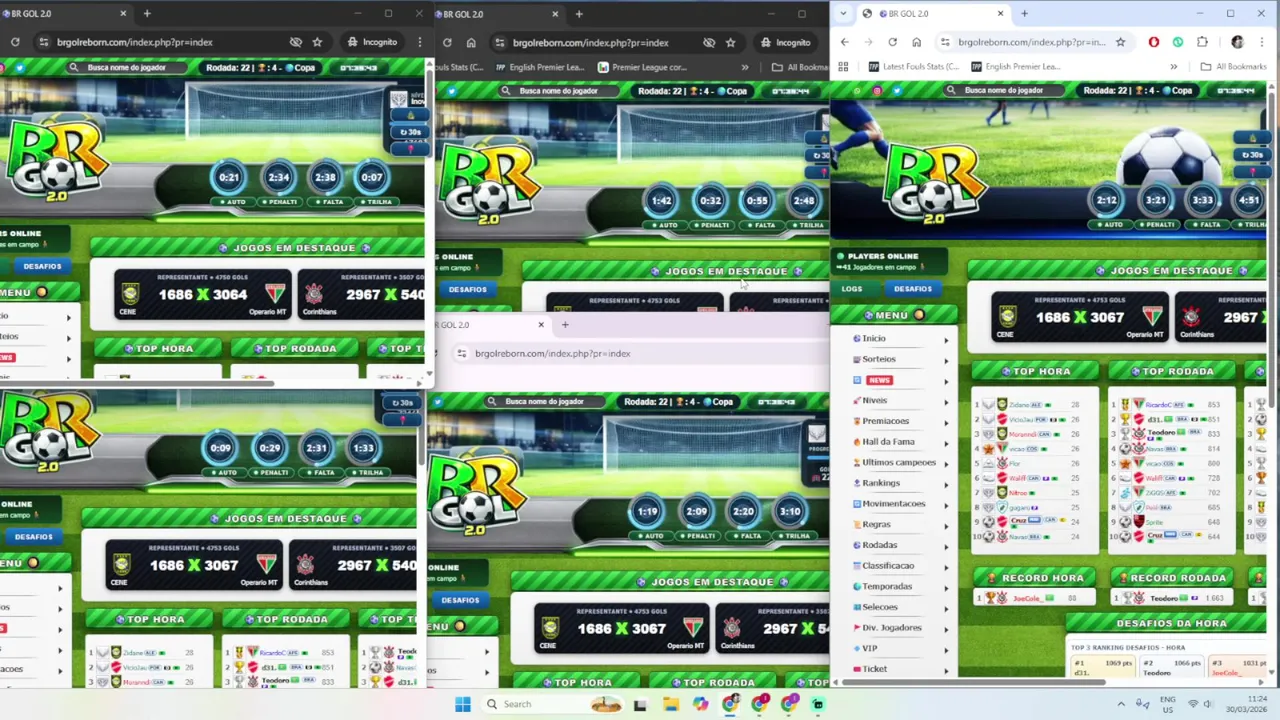Click the 3:21 PENALTI timer circle

[x=1155, y=200]
